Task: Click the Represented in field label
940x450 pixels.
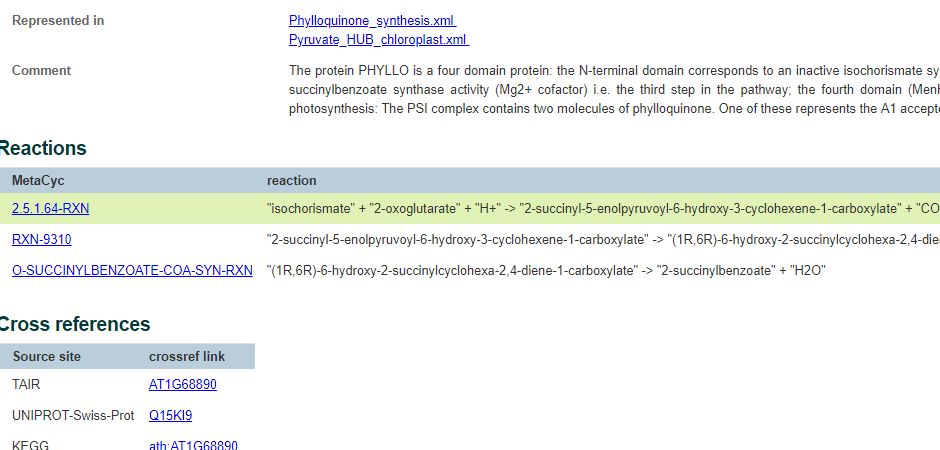Action: [58, 21]
